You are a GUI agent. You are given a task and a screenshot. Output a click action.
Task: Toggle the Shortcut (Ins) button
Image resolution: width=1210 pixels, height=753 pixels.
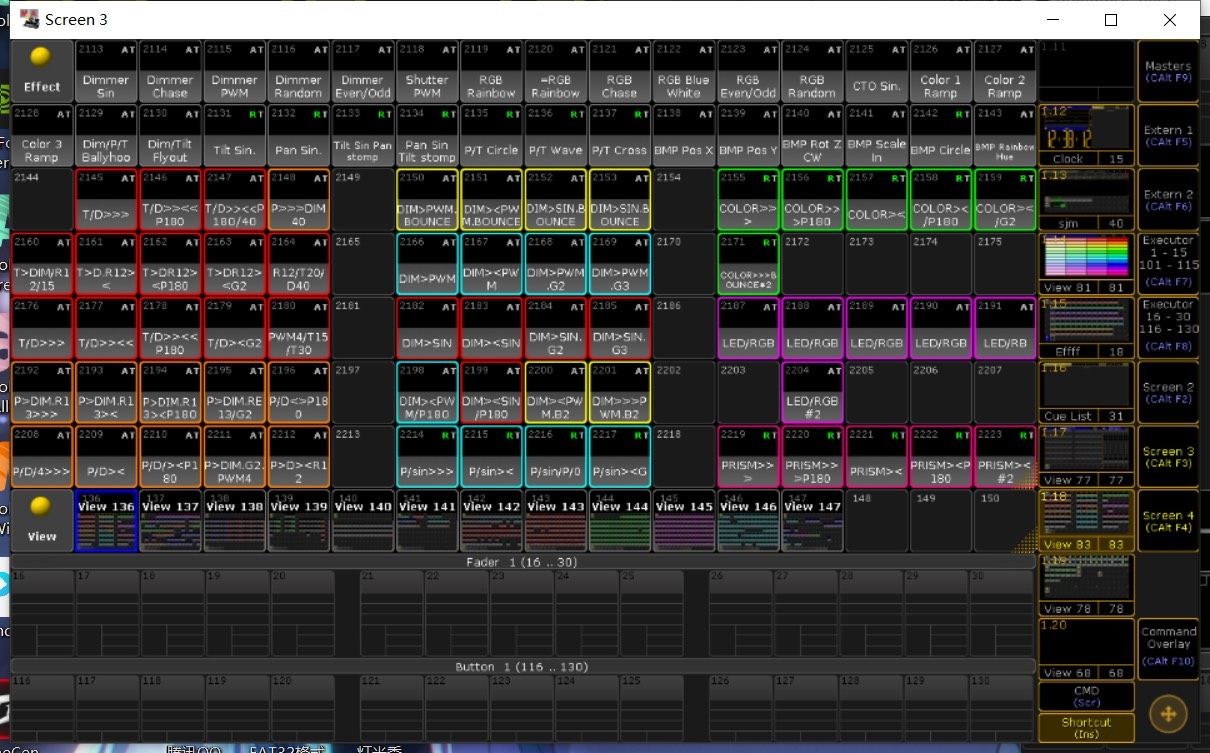(1086, 727)
